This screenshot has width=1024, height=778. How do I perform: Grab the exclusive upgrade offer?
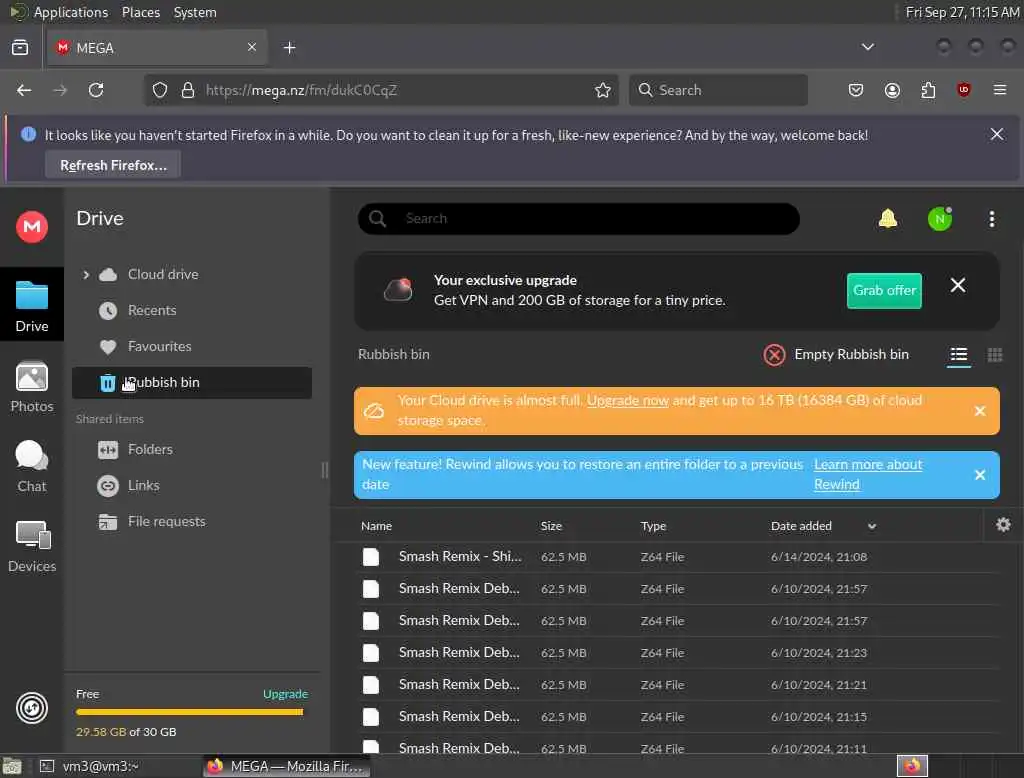point(884,291)
